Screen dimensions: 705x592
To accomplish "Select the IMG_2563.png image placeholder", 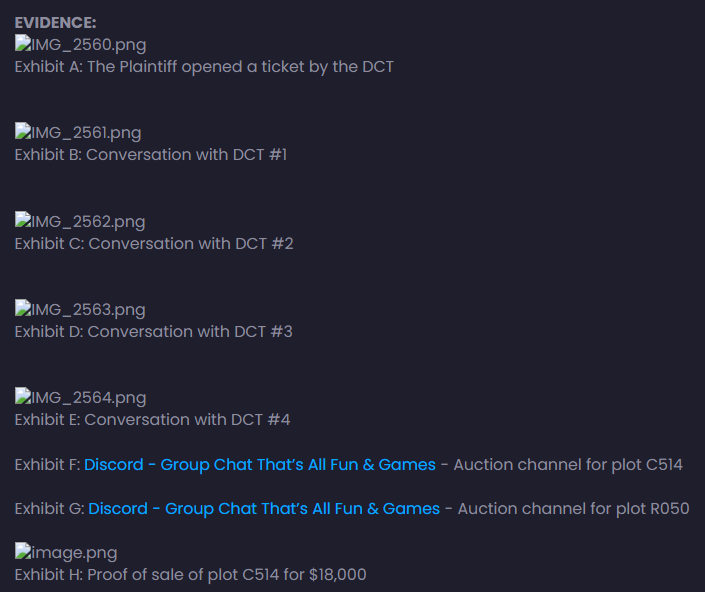I will [x=80, y=310].
